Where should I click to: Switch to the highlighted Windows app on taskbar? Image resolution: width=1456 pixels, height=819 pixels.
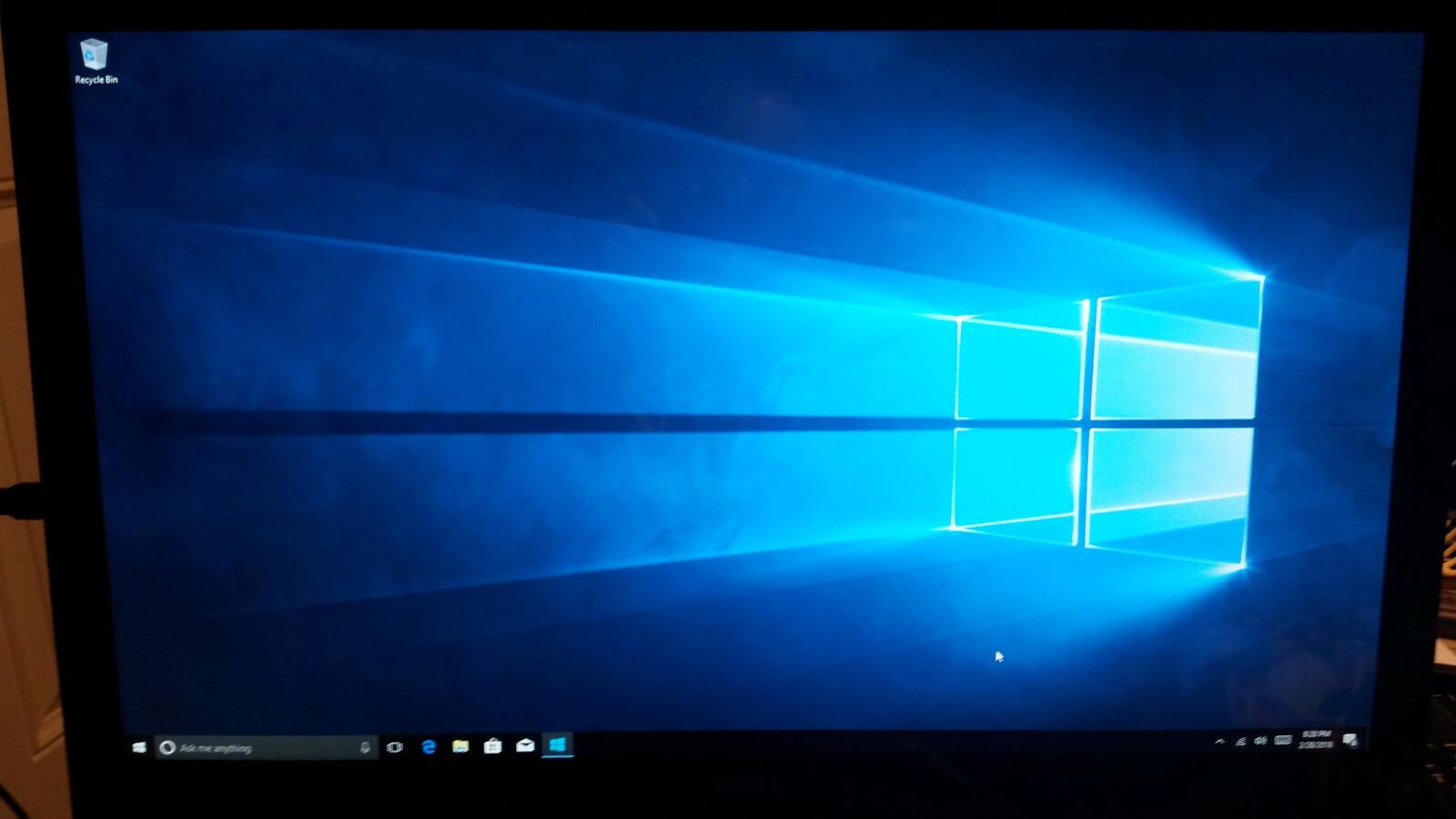pos(558,747)
